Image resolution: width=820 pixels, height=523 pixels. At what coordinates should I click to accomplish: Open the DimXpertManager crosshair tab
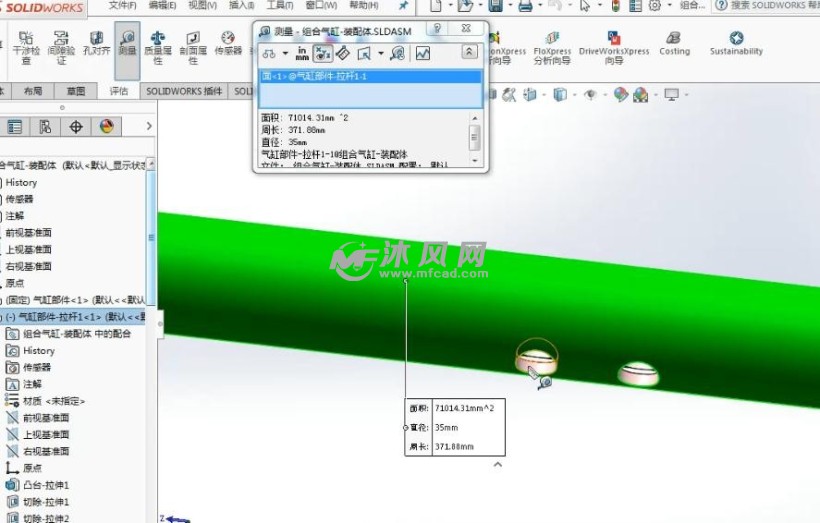76,127
